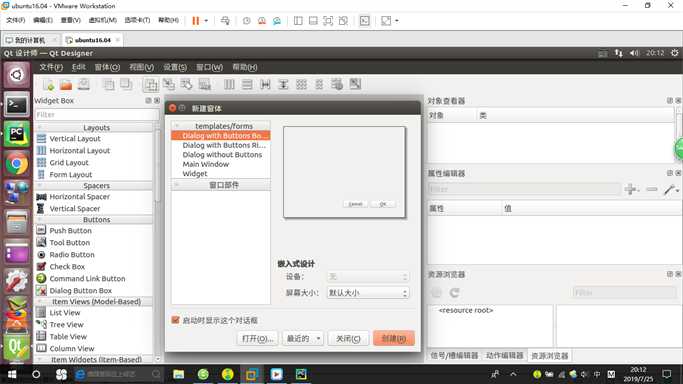Image resolution: width=683 pixels, height=384 pixels.
Task: Collapse Item Views (Model-Based) category
Action: [39, 301]
